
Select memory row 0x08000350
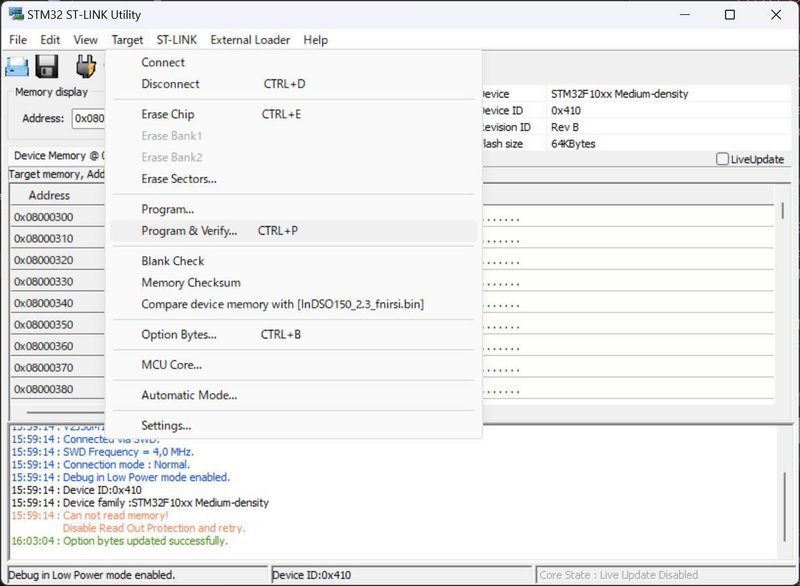(57, 324)
